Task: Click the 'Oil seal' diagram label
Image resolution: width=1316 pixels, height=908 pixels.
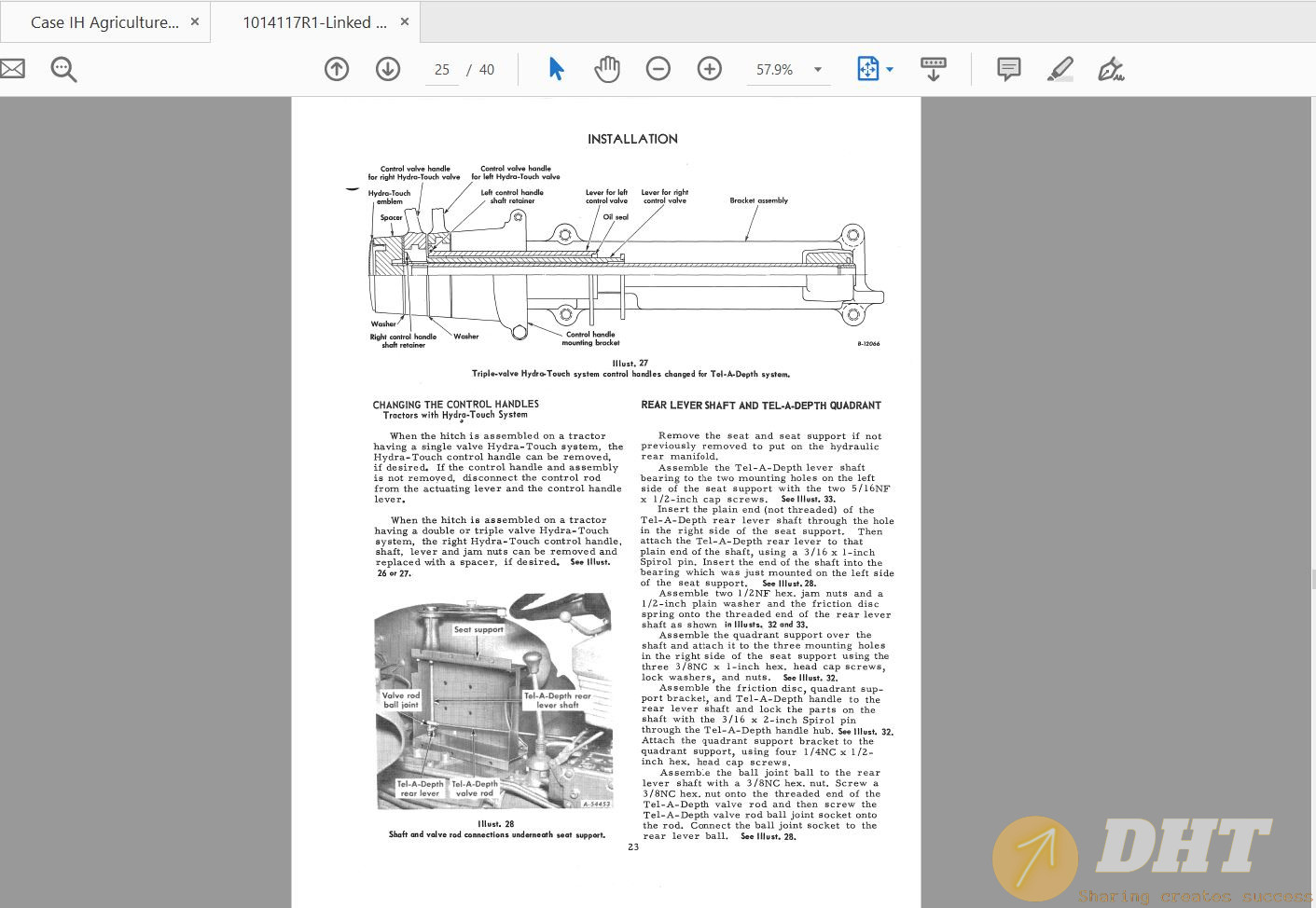Action: pyautogui.click(x=616, y=217)
